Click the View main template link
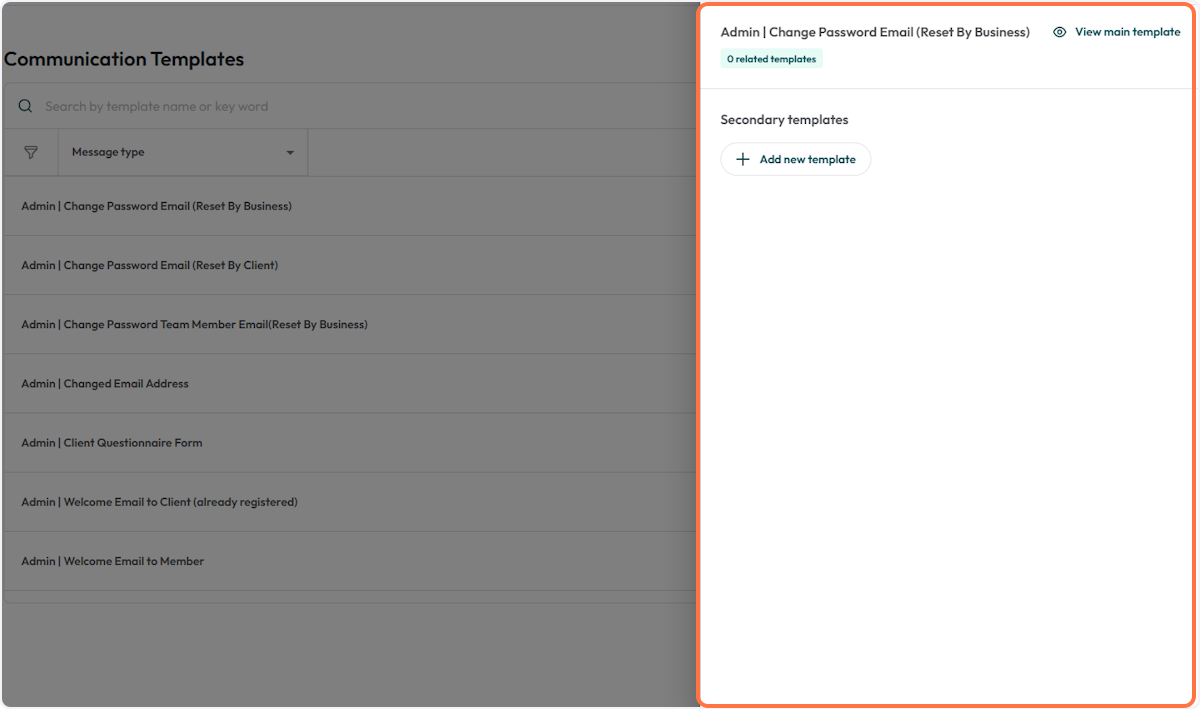 tap(1127, 31)
